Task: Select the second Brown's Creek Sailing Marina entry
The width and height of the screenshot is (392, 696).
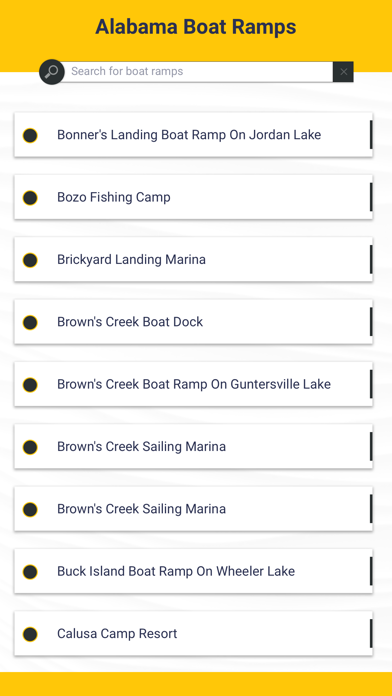Action: [x=194, y=509]
